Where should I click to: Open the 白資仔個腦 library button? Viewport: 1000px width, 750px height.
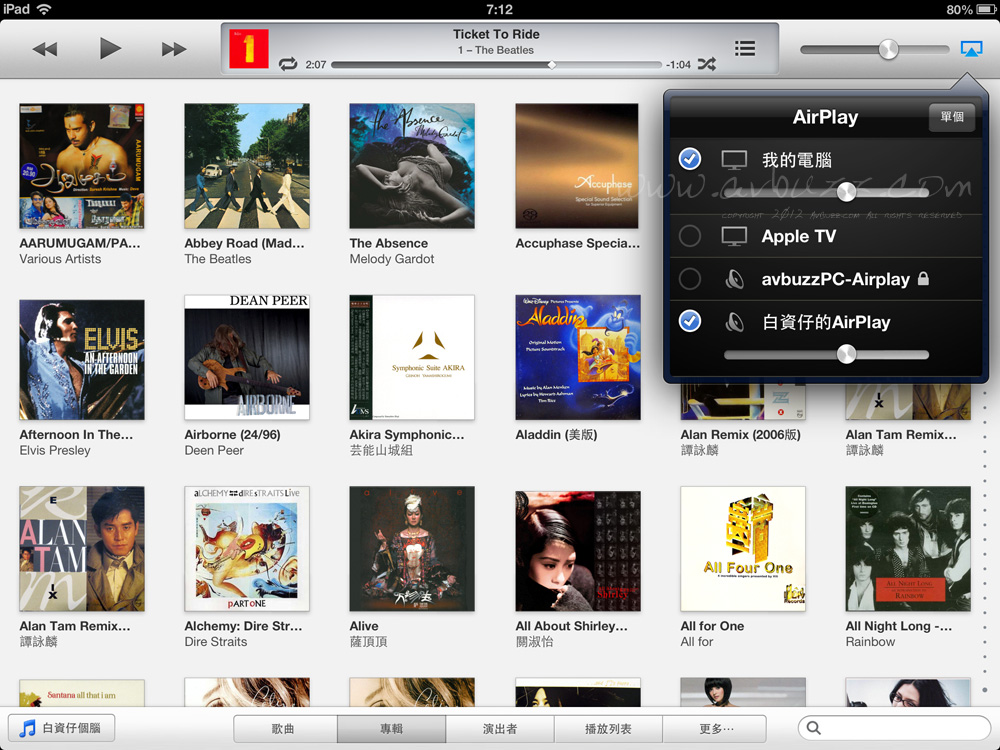[62, 728]
